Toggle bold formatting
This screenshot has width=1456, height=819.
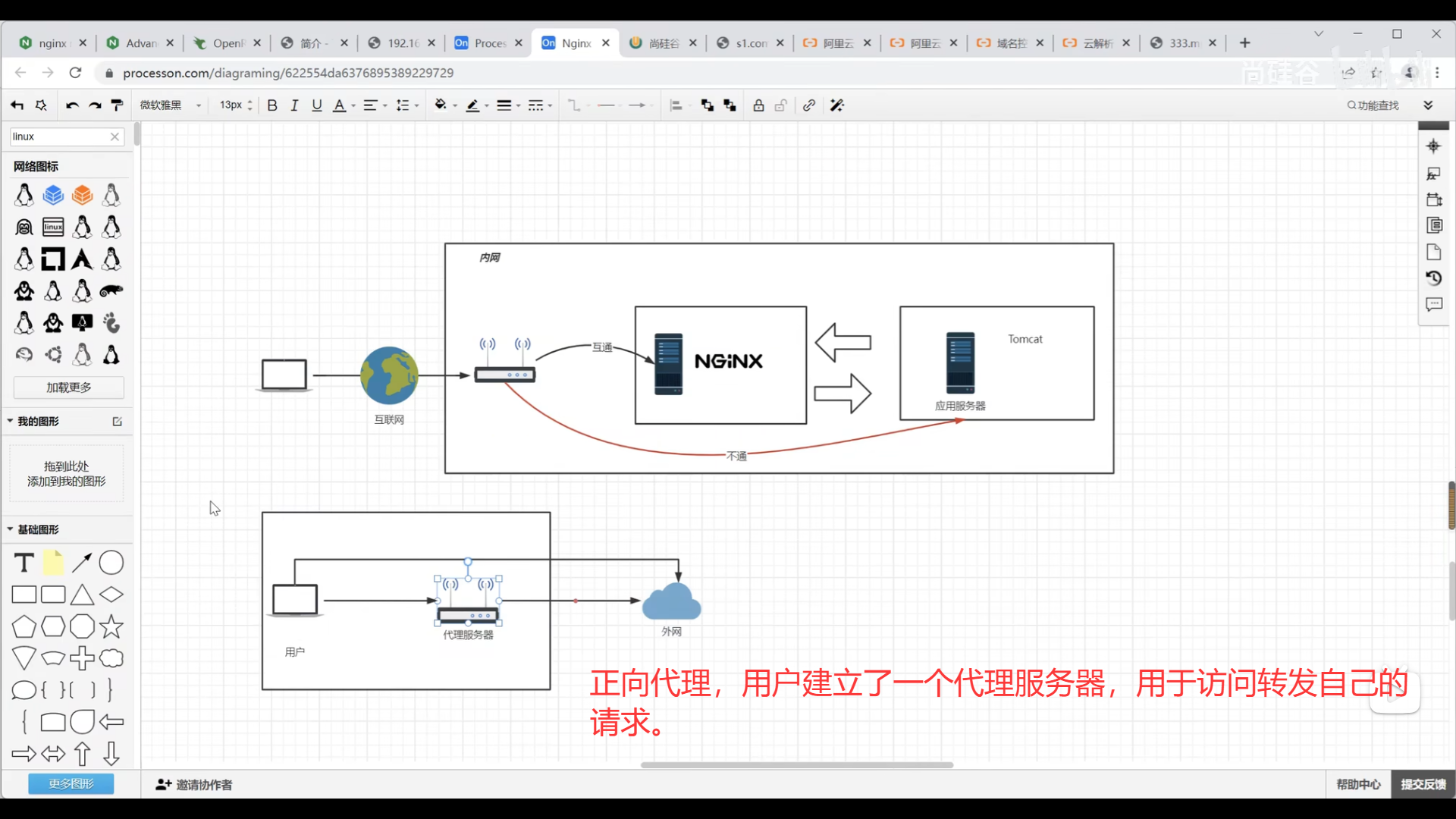pos(272,105)
